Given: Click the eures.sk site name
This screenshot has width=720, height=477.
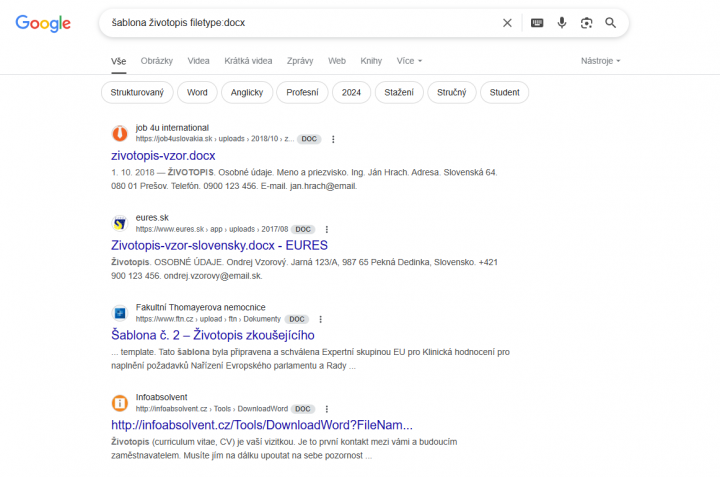Looking at the screenshot, I should (x=152, y=218).
